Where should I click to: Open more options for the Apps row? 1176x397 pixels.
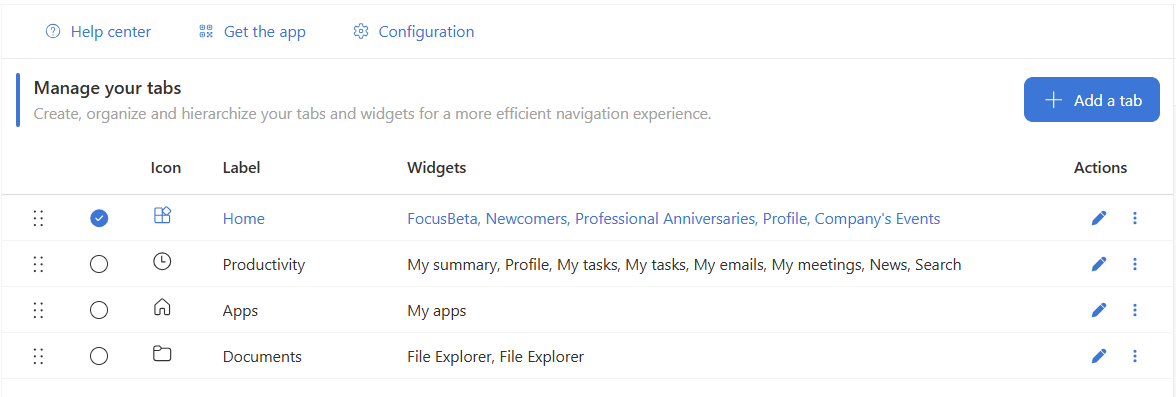point(1135,310)
